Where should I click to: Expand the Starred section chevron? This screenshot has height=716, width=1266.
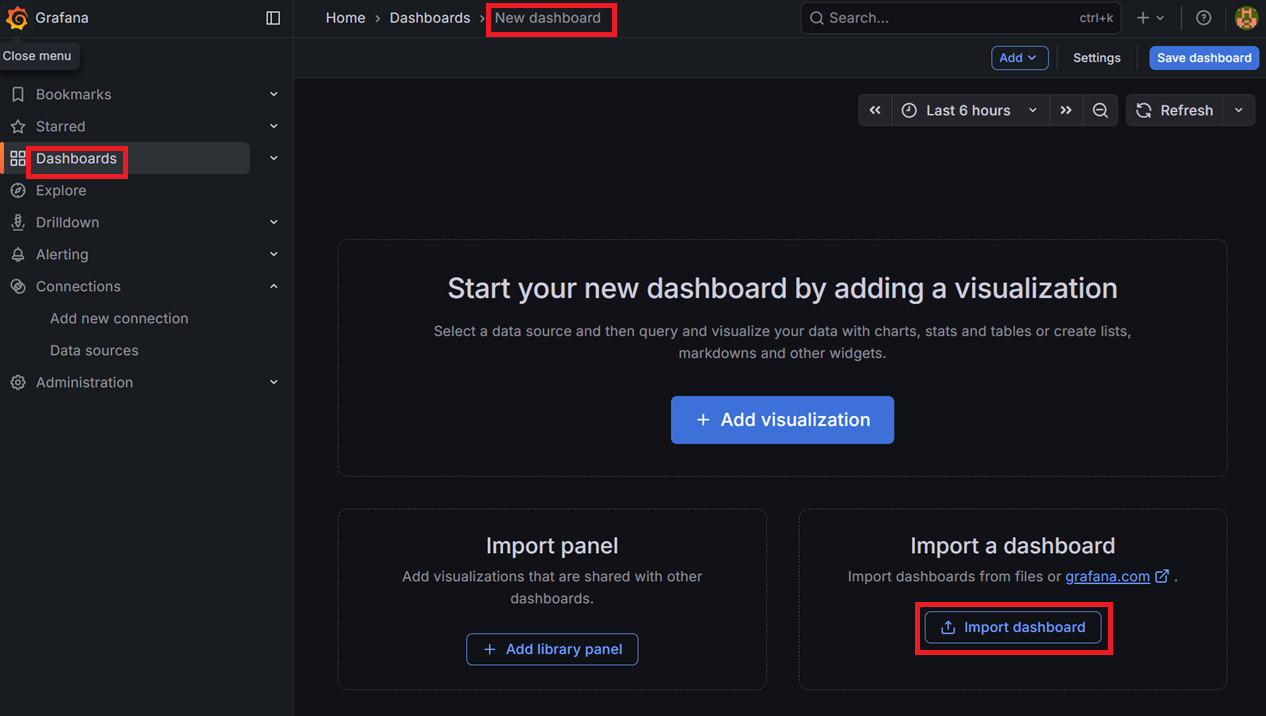point(274,126)
